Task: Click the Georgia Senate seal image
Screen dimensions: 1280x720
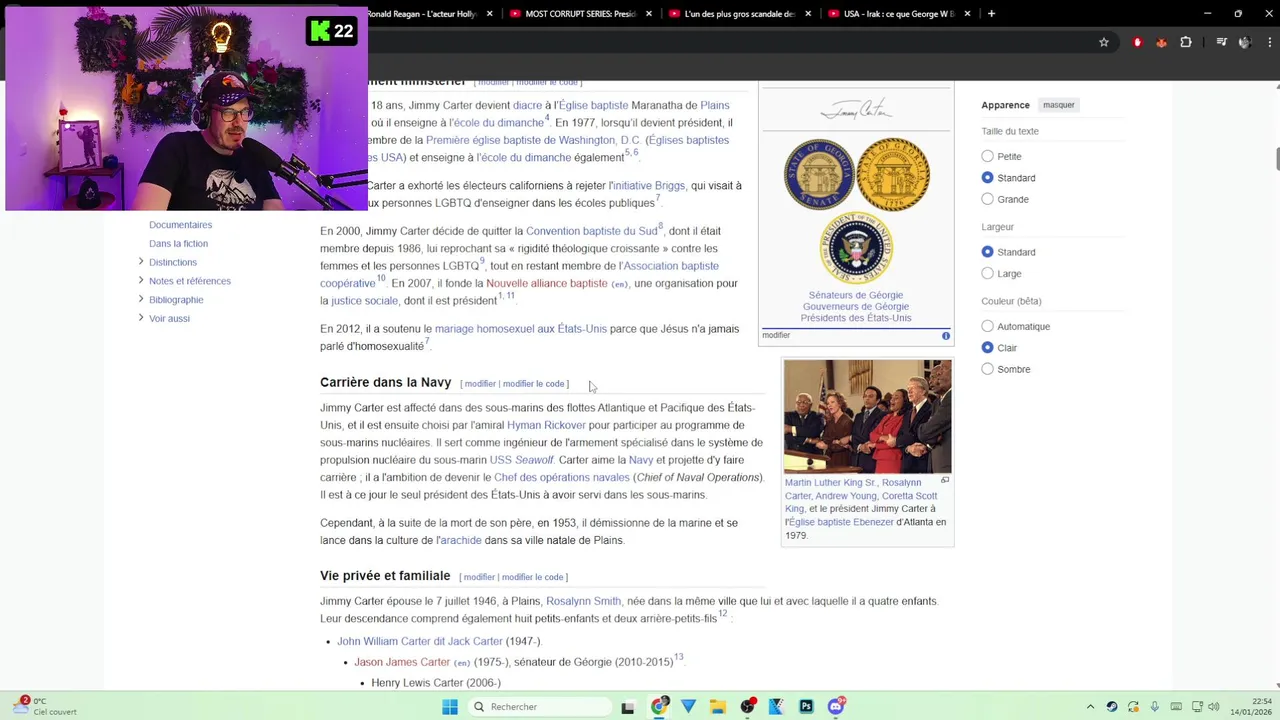Action: 819,174
